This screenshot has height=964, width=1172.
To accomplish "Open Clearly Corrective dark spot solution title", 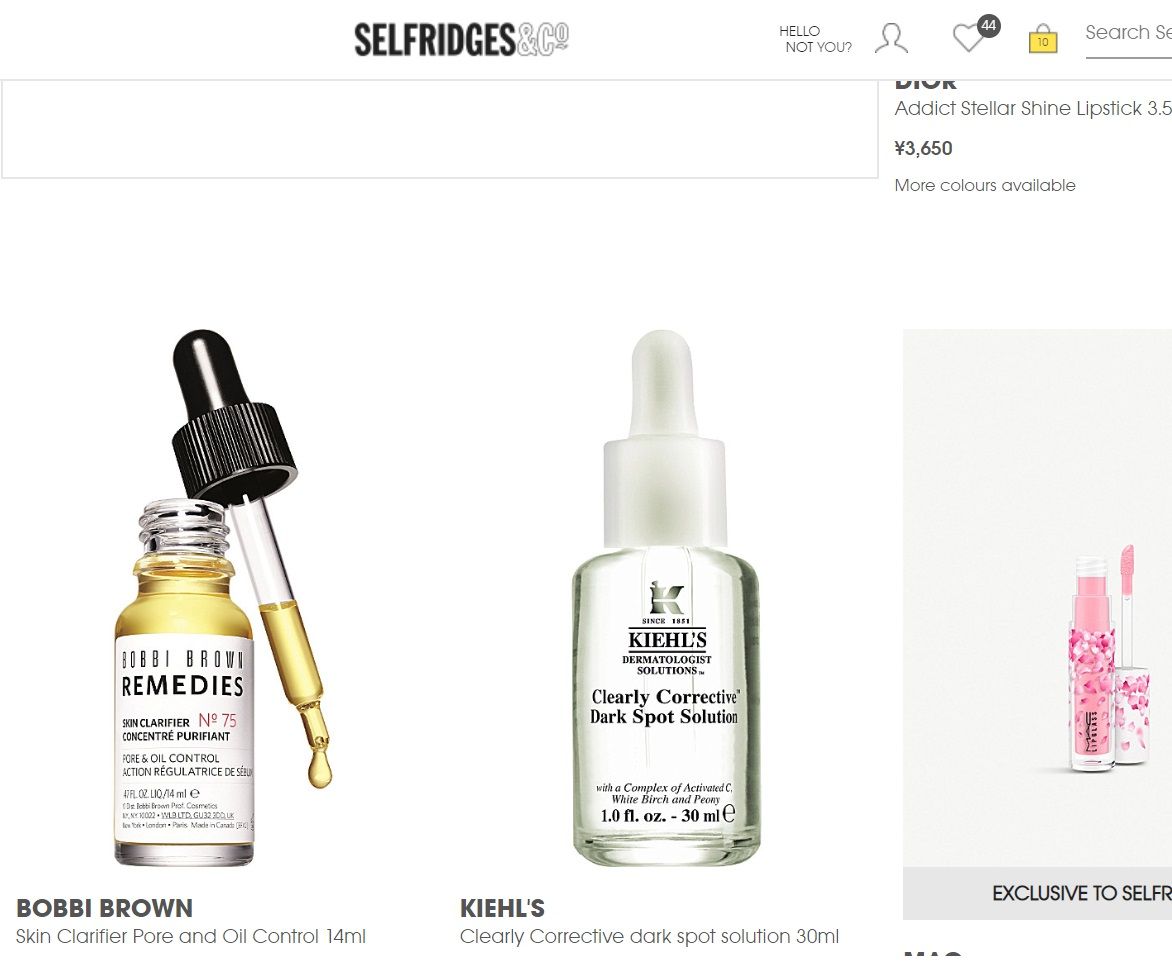I will tap(649, 937).
